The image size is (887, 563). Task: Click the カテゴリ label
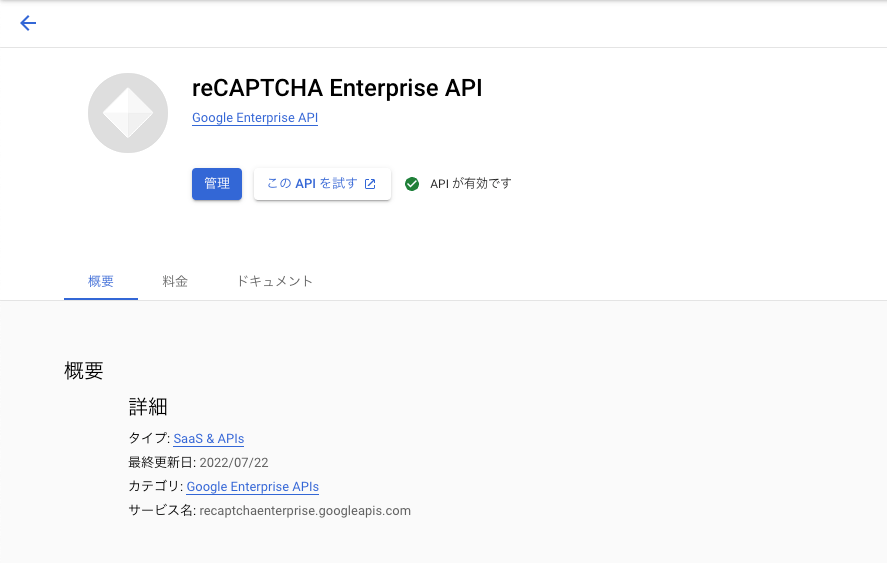tap(154, 486)
